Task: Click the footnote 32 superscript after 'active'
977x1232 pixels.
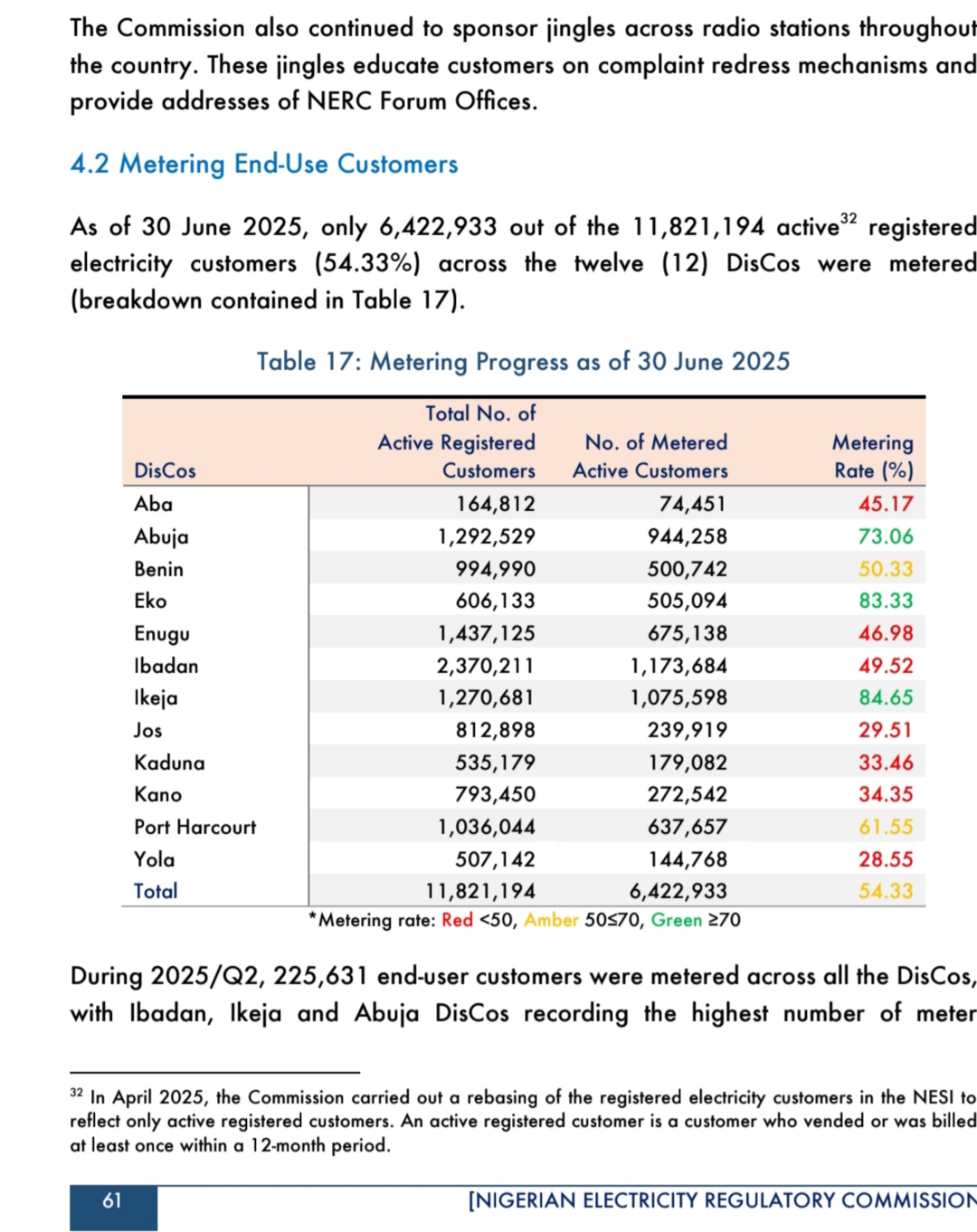Action: [x=848, y=219]
